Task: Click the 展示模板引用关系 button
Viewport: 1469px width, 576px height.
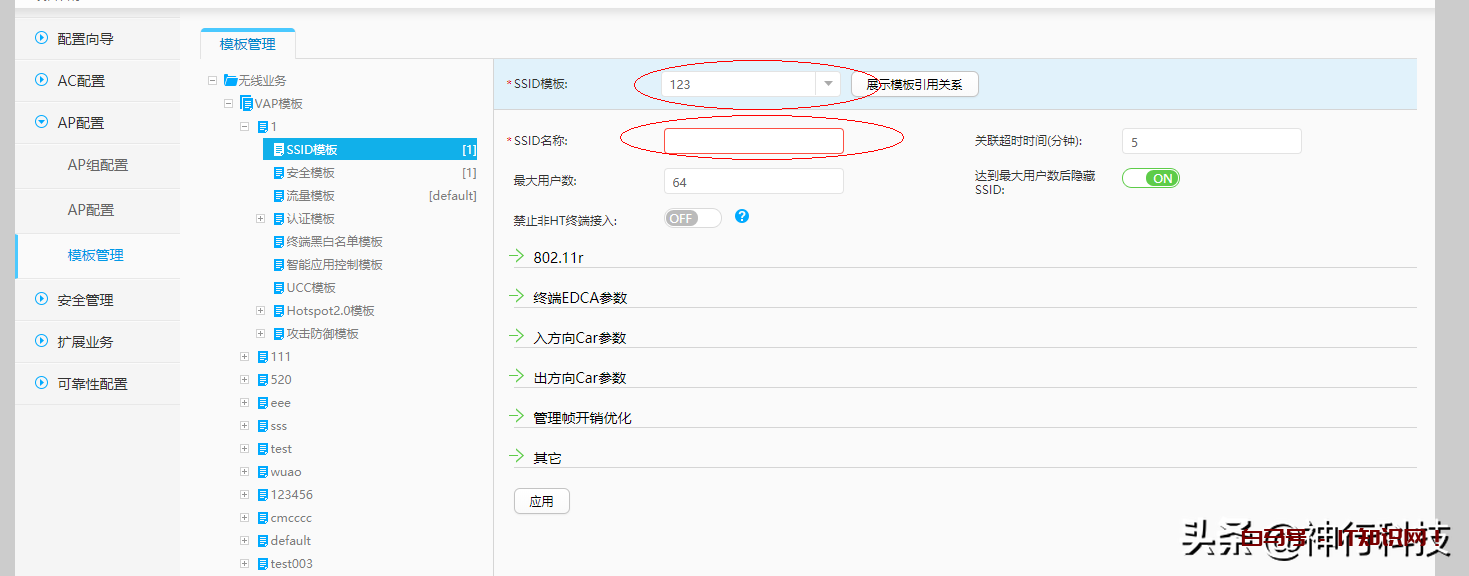Action: tap(914, 85)
